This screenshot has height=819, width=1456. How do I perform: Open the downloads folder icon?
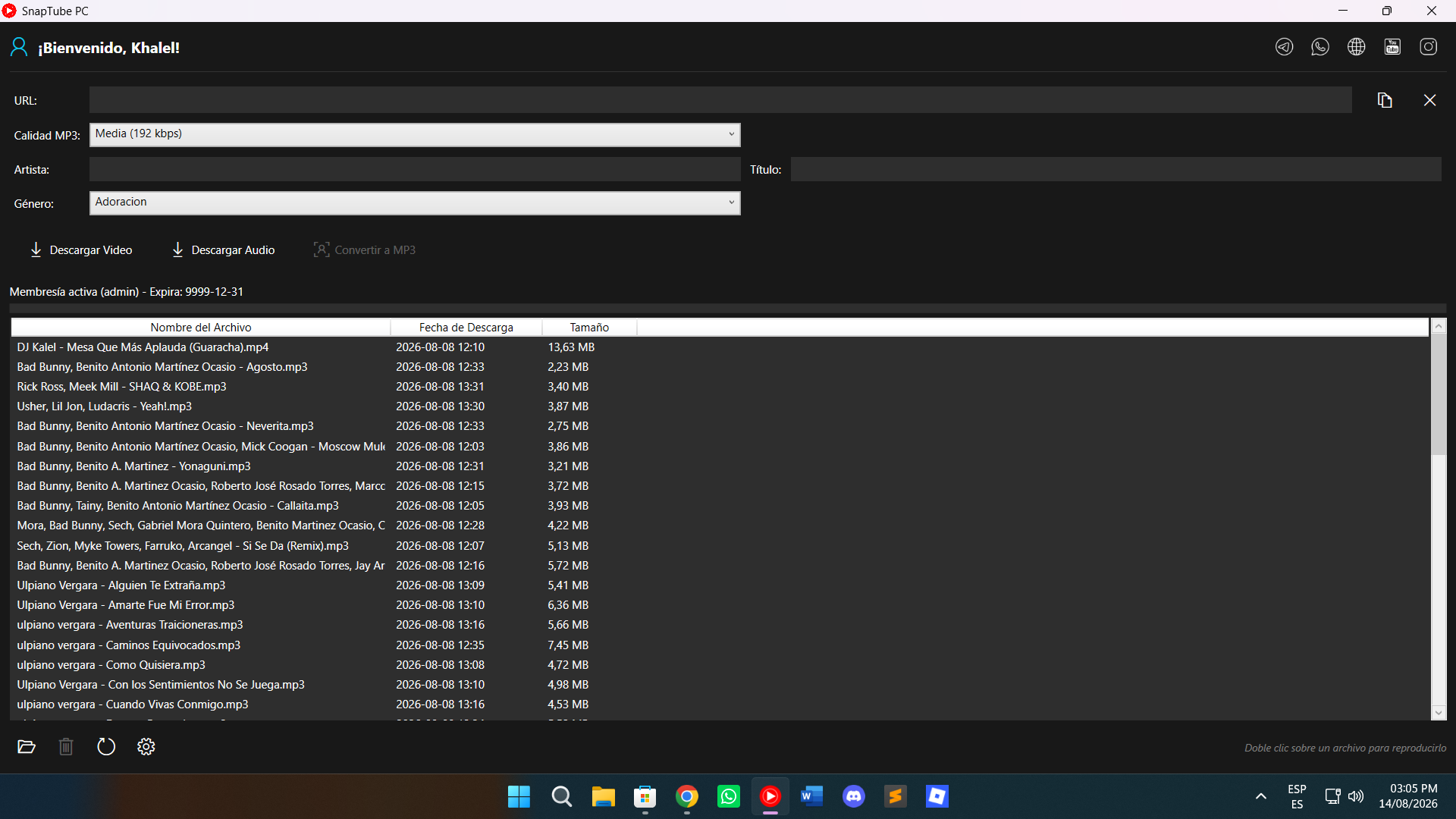coord(27,747)
